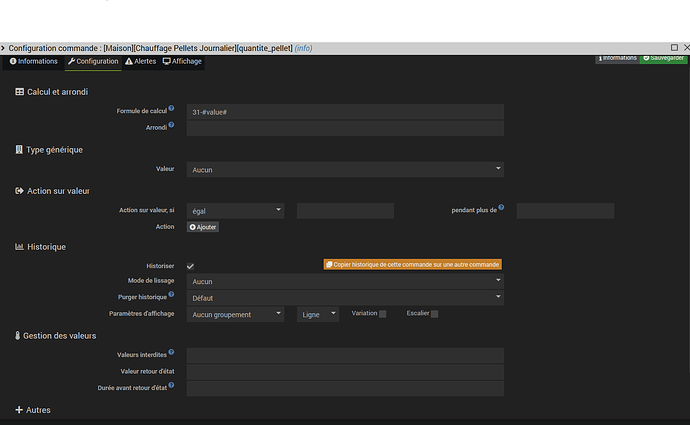Click the chevron left of dialog title
This screenshot has height=425, width=690.
click(3, 48)
